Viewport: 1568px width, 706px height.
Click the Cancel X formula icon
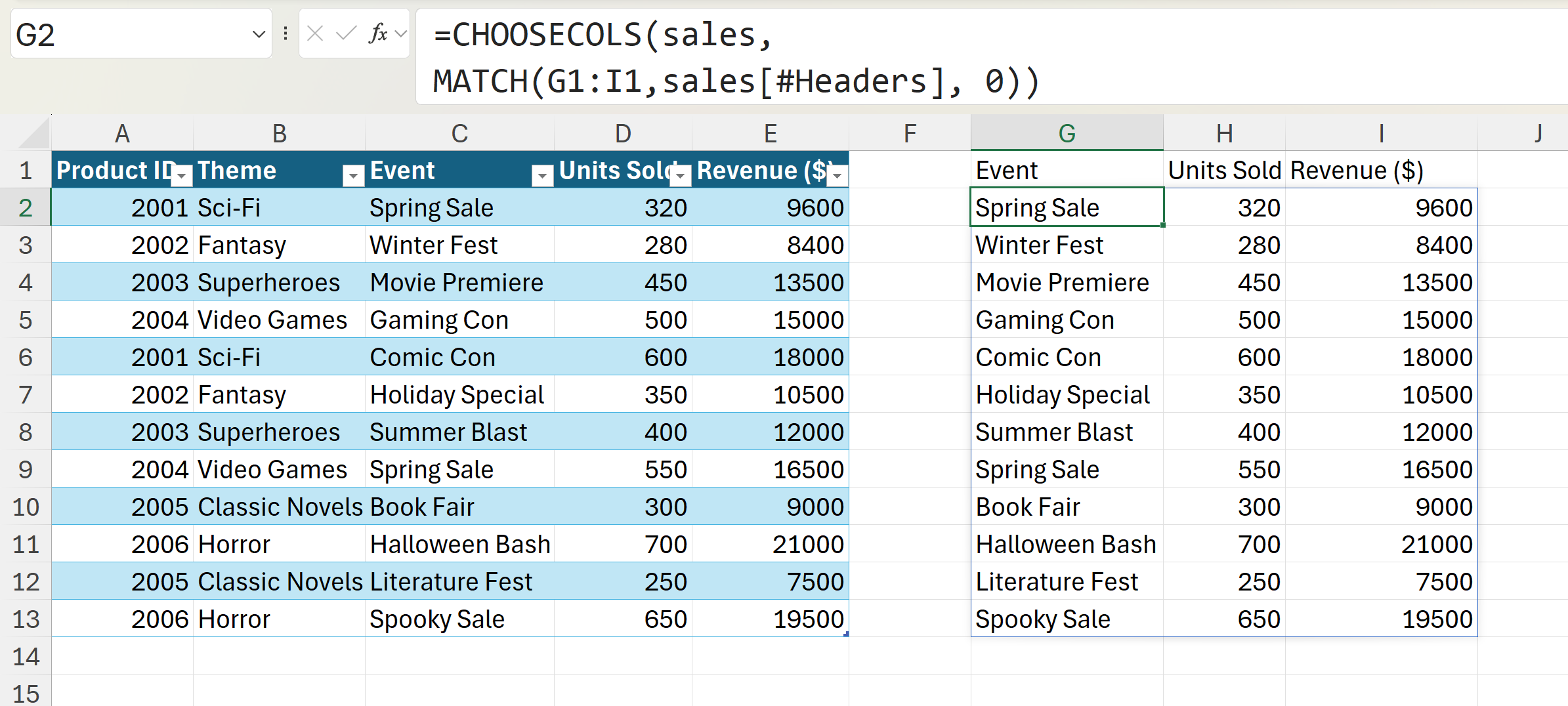pyautogui.click(x=315, y=33)
